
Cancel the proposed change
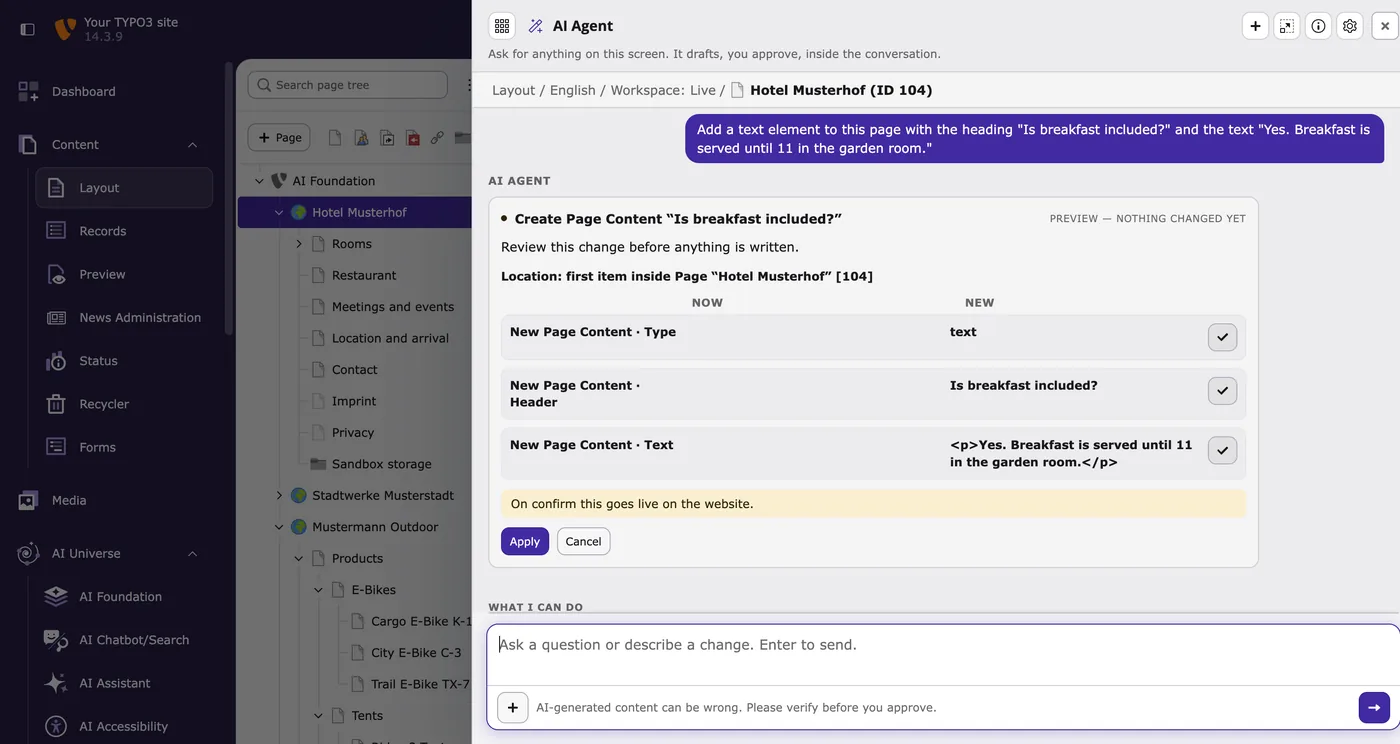(583, 541)
